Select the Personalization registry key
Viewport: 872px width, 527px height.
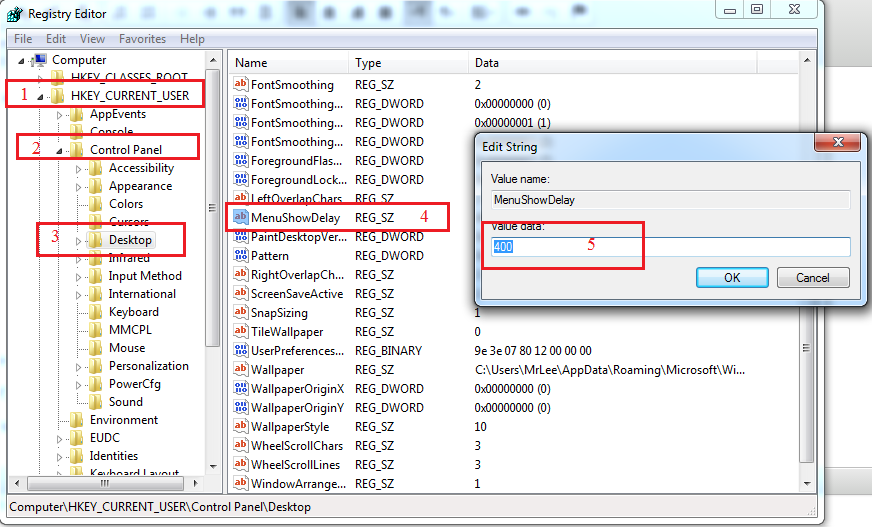point(148,366)
